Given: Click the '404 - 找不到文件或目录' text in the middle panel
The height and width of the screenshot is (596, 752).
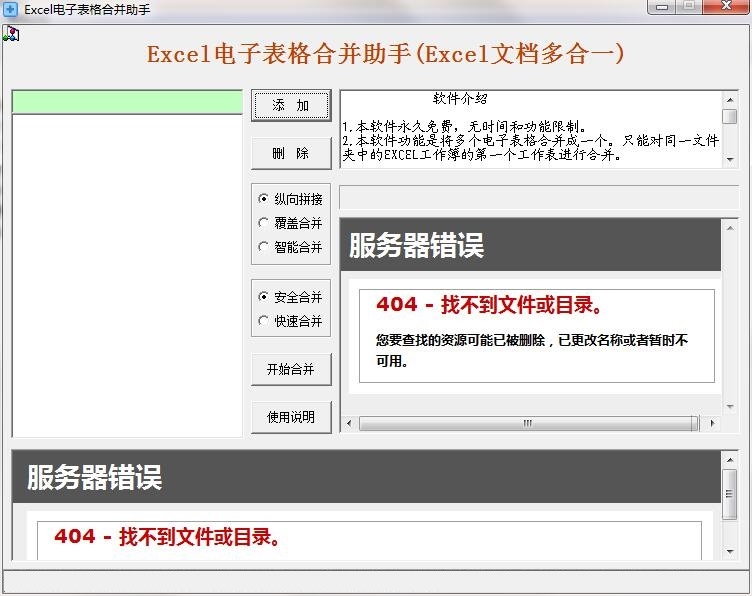Looking at the screenshot, I should click(x=489, y=305).
